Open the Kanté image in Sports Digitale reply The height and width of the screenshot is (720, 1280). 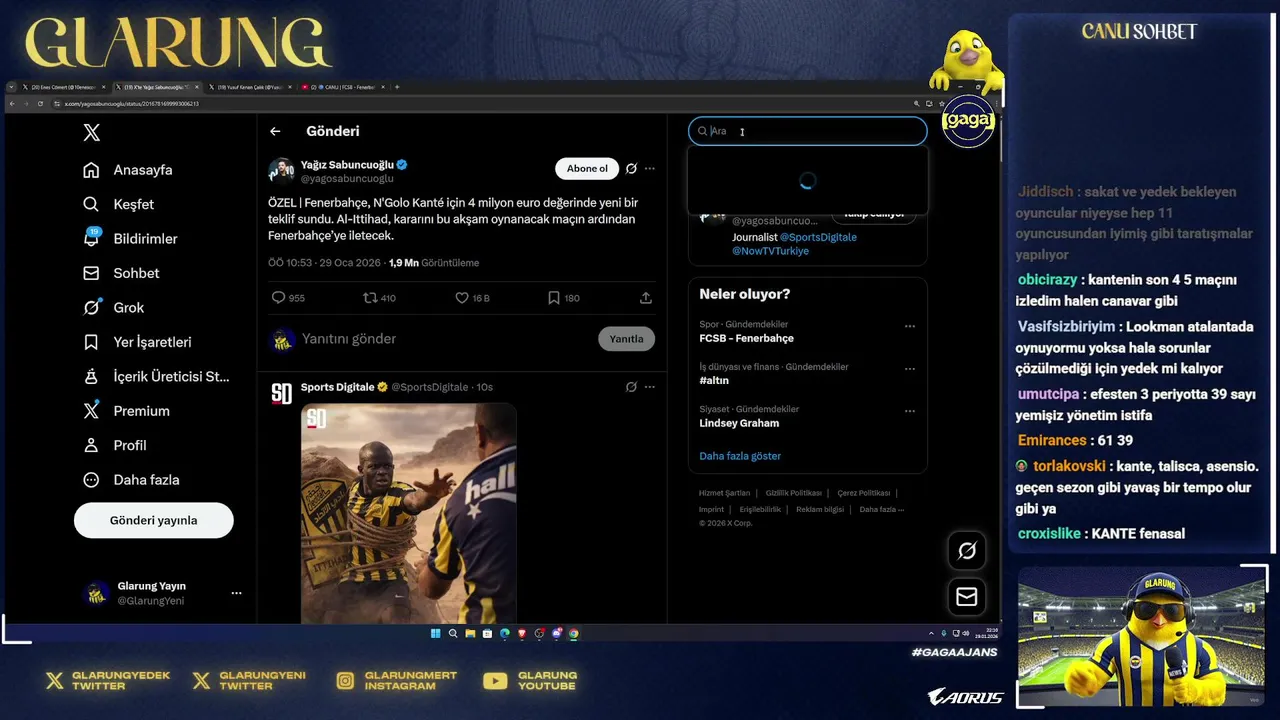408,513
